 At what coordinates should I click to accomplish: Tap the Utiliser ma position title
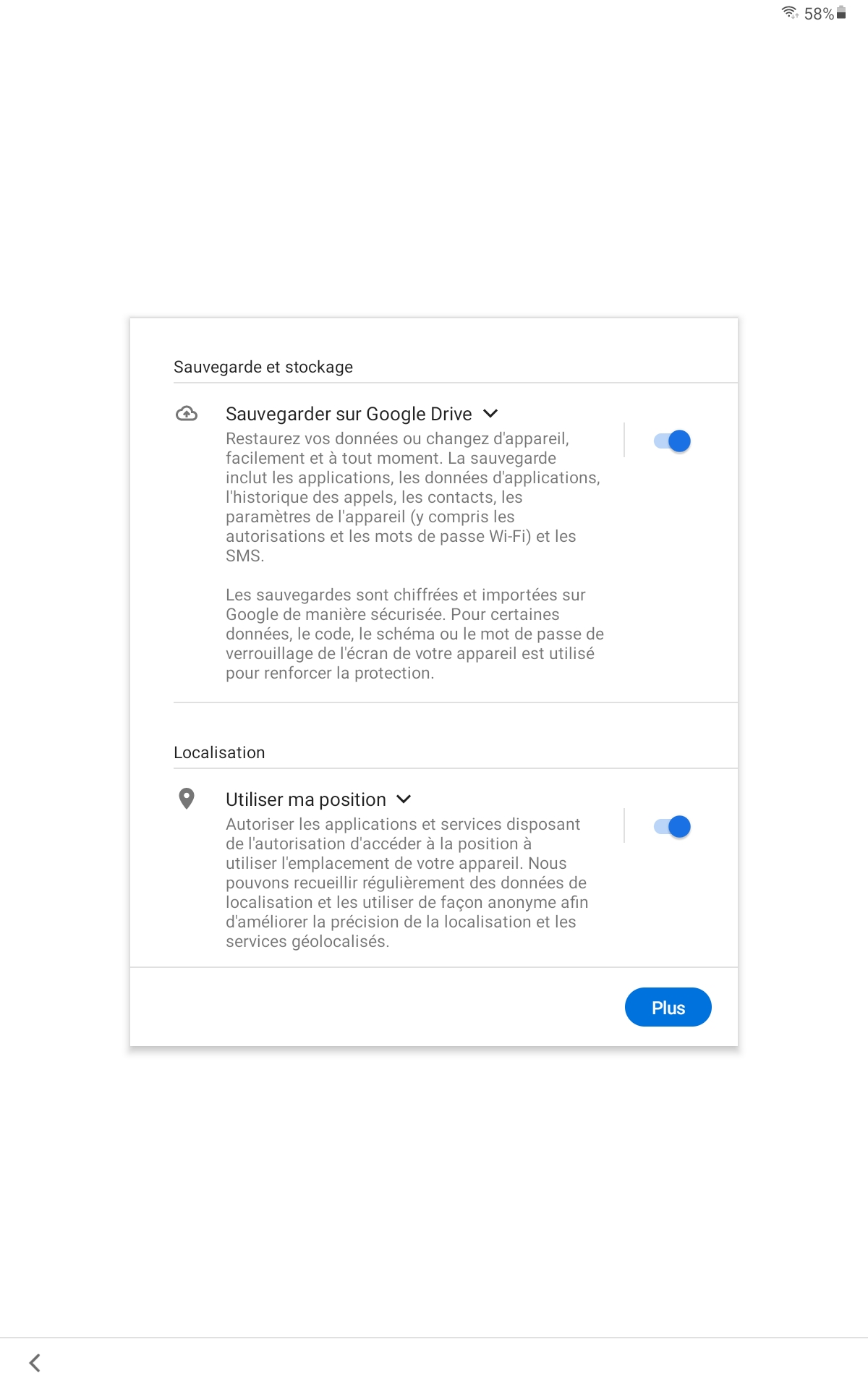tap(306, 799)
